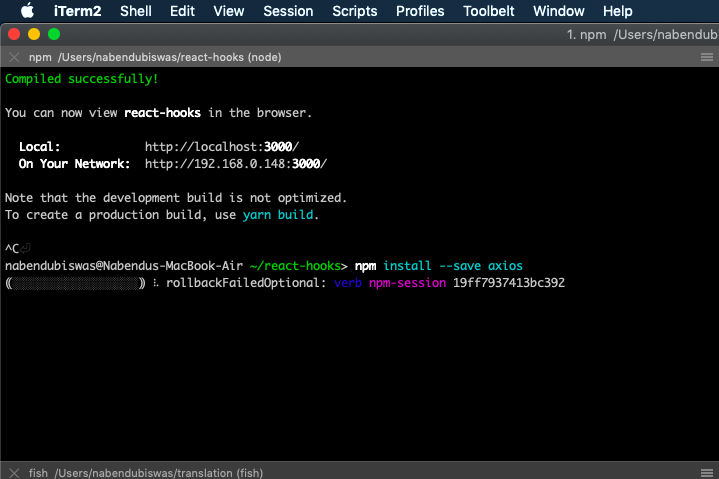Open the Help menu
The height and width of the screenshot is (479, 719).
617,11
